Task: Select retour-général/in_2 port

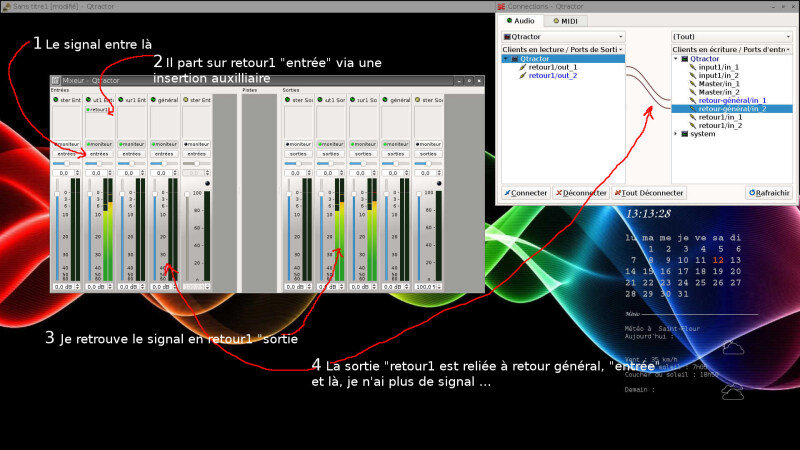Action: coord(732,109)
